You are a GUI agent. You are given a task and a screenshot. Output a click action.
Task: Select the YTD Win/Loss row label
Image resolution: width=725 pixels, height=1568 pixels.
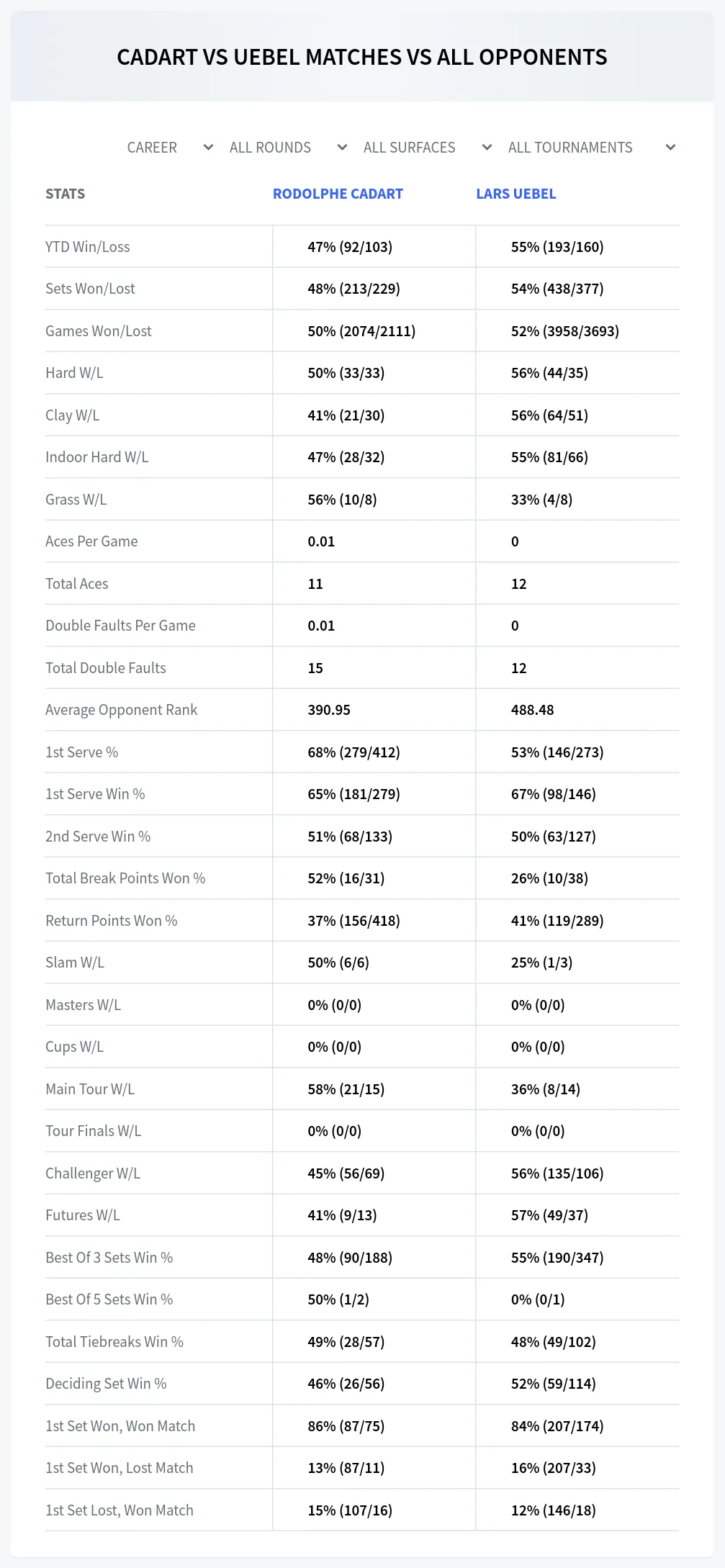coord(88,247)
